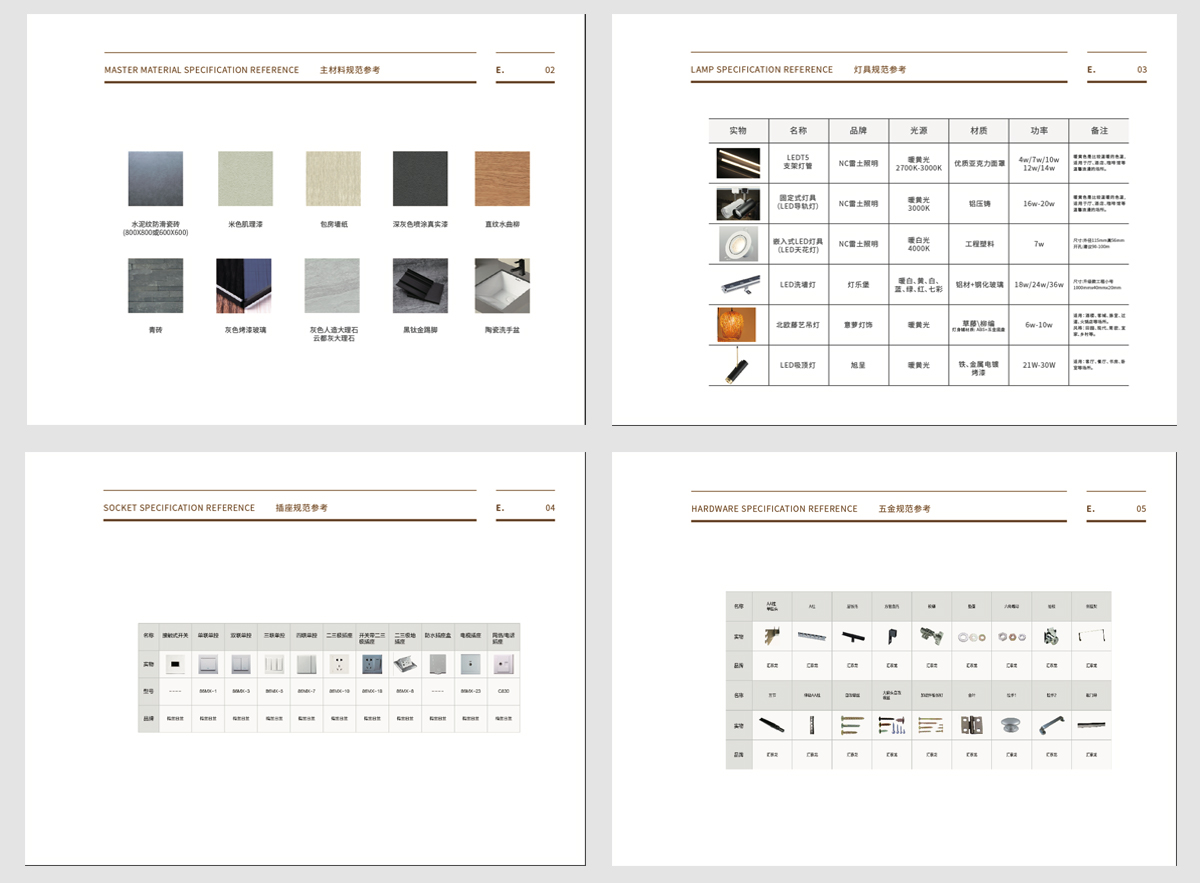Click the waterproof socket box photo
The image size is (1200, 883).
point(437,664)
